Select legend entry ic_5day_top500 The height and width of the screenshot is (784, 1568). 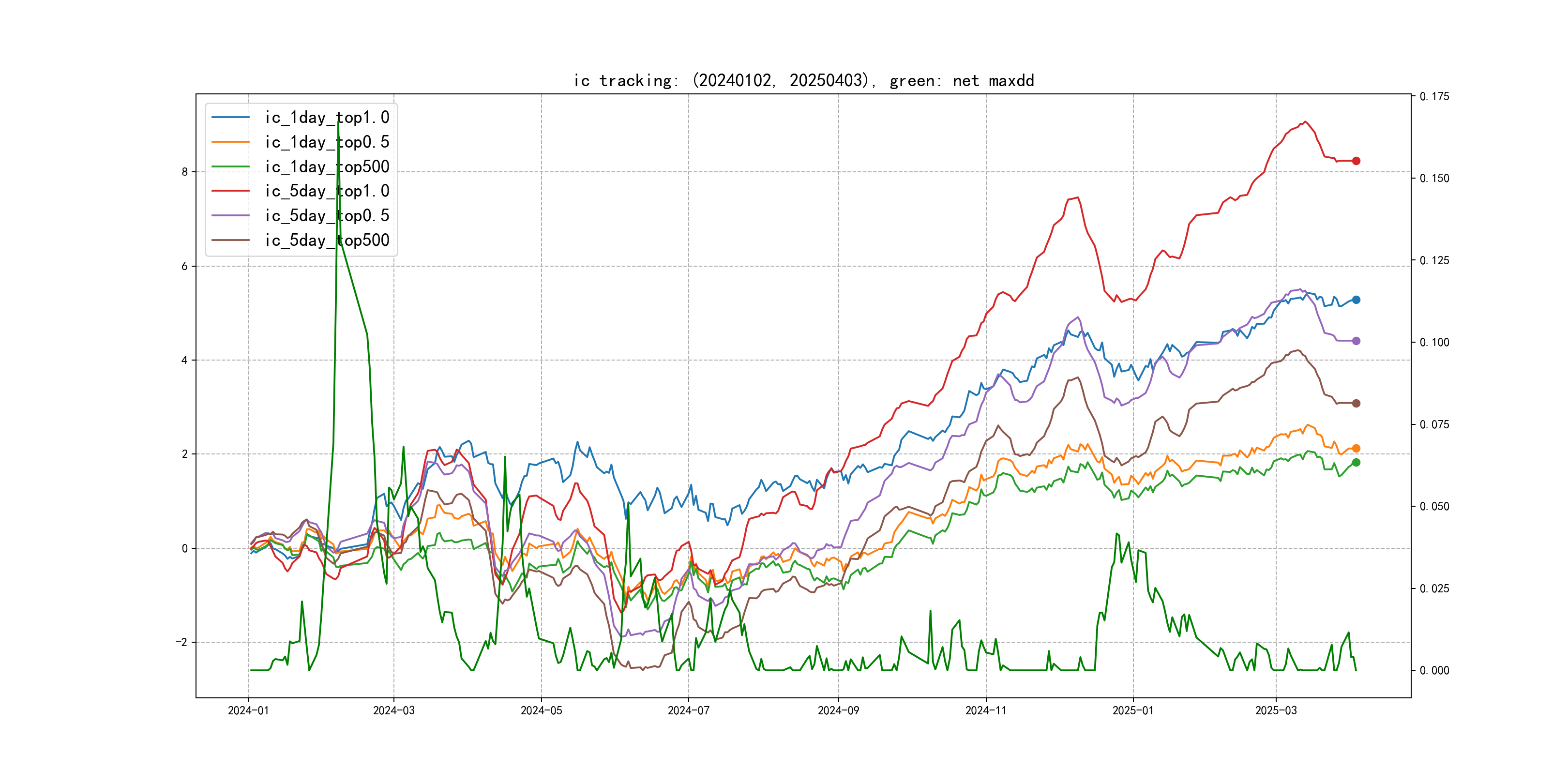[x=327, y=241]
